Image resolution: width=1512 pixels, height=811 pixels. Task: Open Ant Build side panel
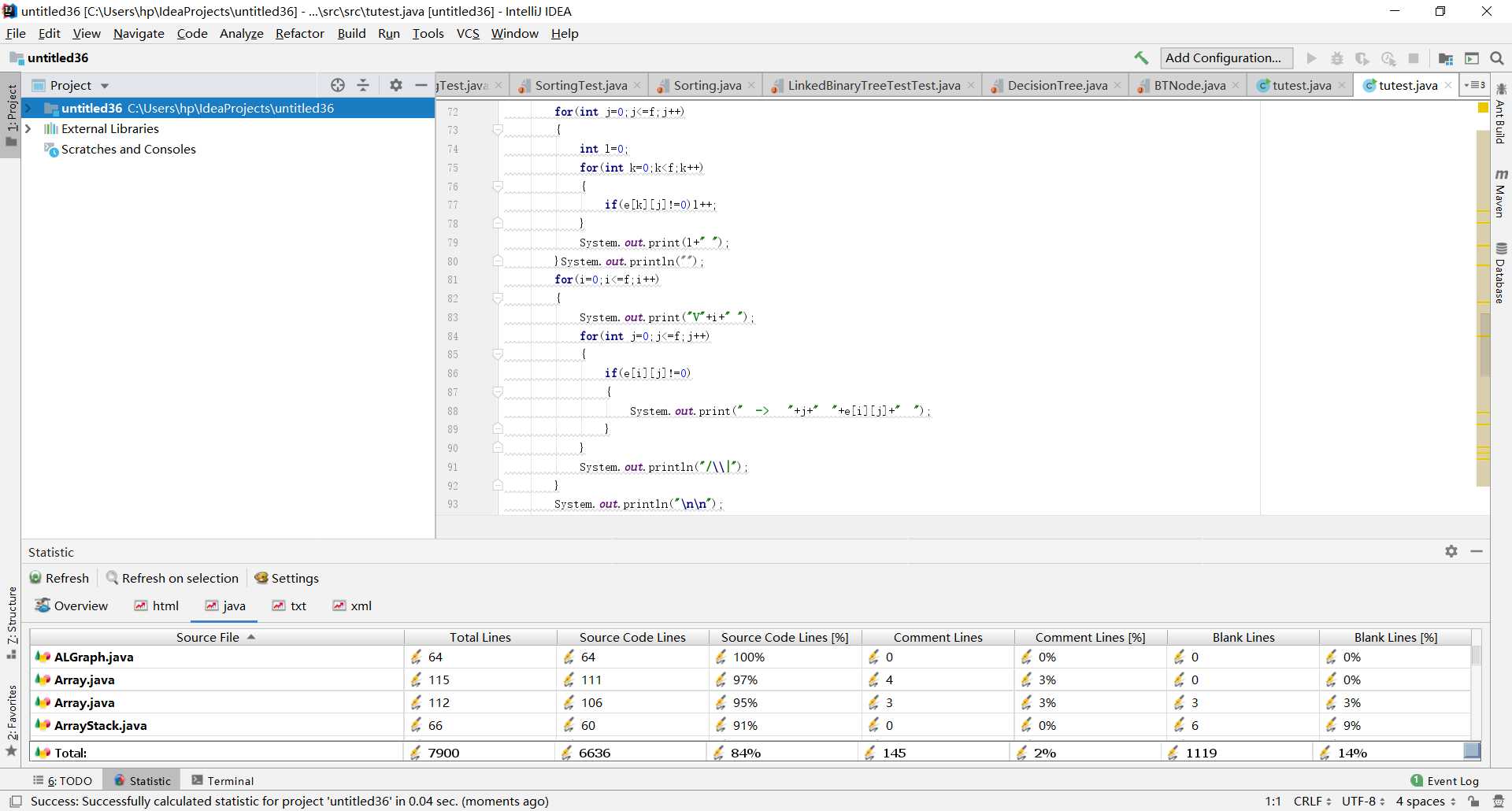pos(1501,113)
